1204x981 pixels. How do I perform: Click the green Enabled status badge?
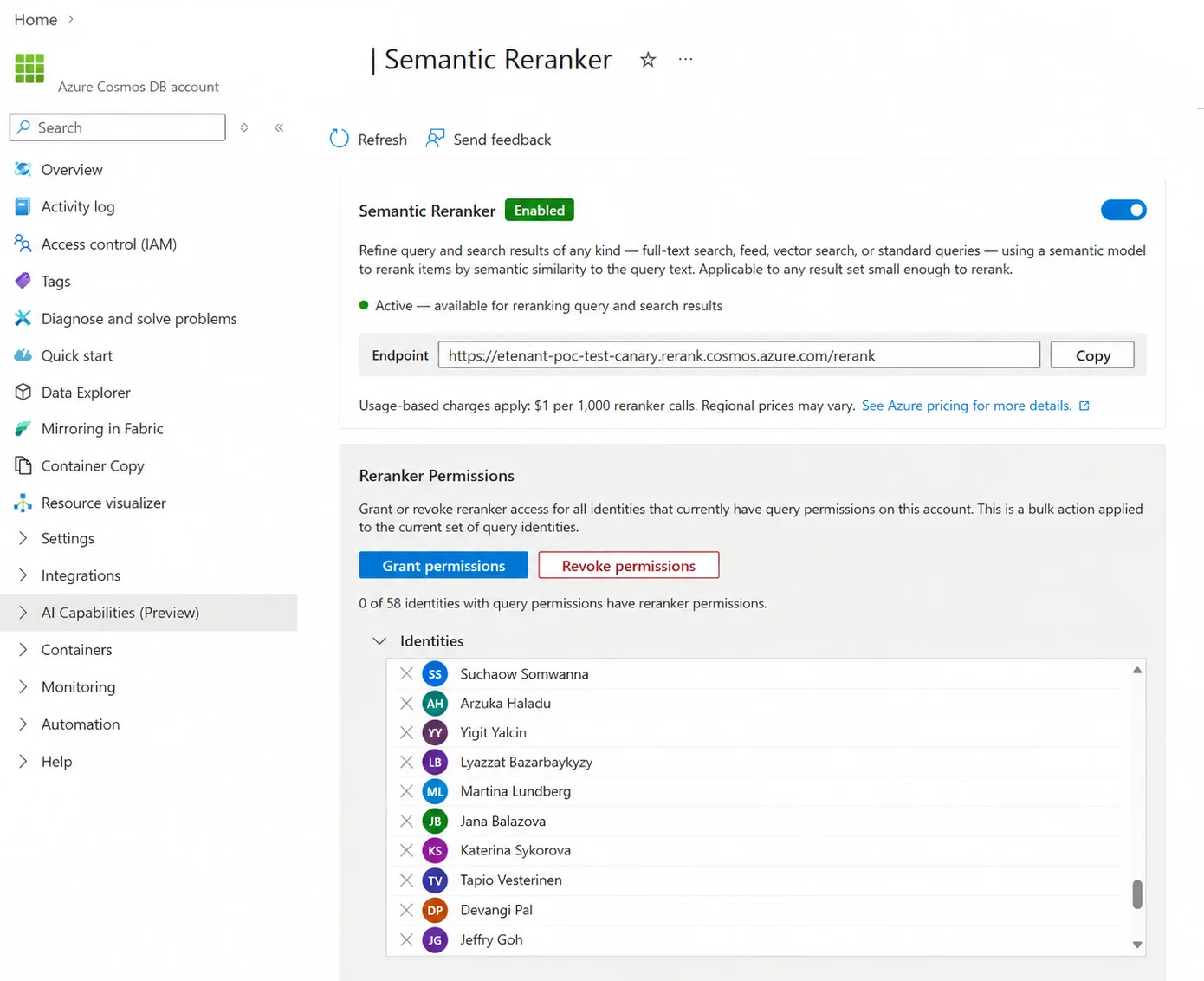coord(539,210)
